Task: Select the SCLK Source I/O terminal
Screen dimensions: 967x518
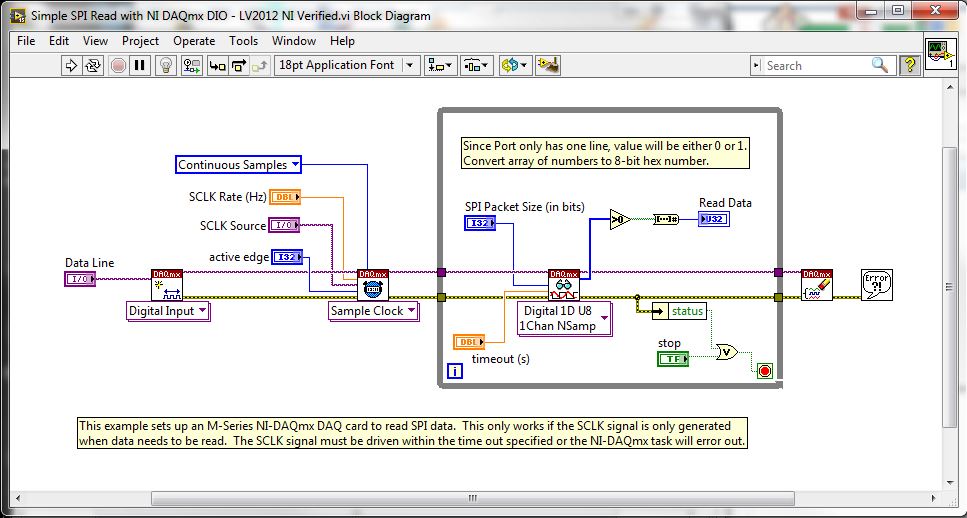Action: (284, 225)
